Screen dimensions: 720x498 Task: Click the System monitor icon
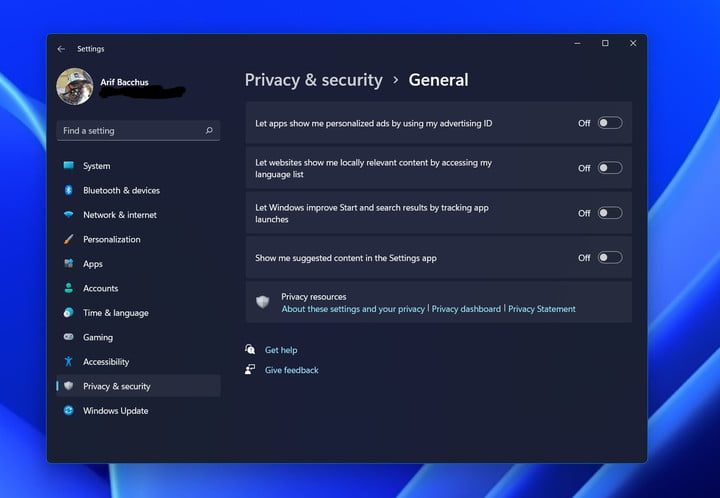coord(68,165)
